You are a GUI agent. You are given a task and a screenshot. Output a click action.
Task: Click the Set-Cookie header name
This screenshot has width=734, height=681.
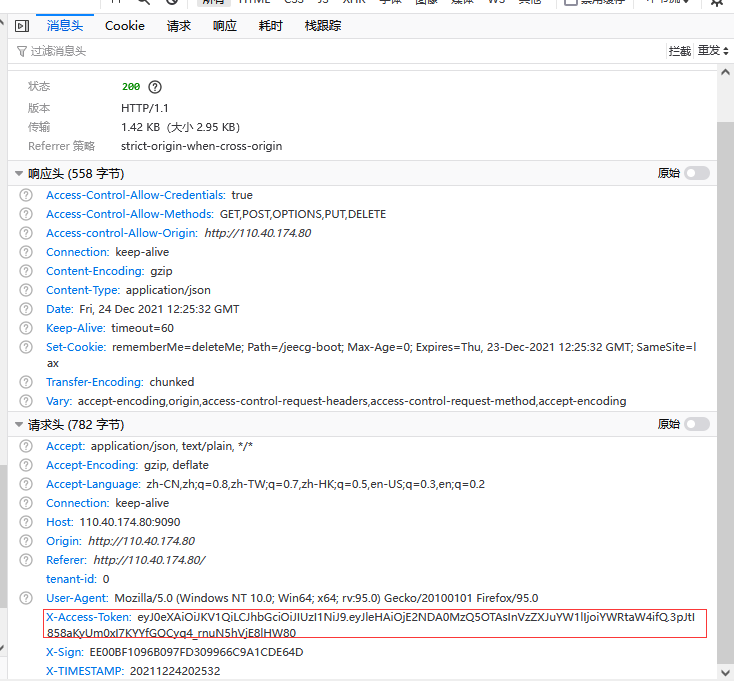coord(76,347)
